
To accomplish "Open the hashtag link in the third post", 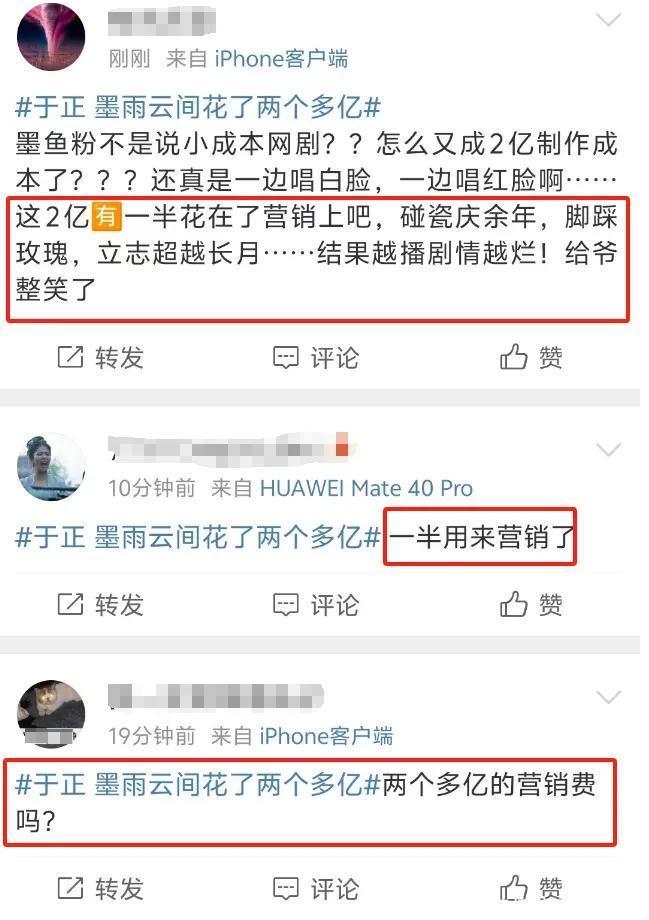I will click(198, 784).
